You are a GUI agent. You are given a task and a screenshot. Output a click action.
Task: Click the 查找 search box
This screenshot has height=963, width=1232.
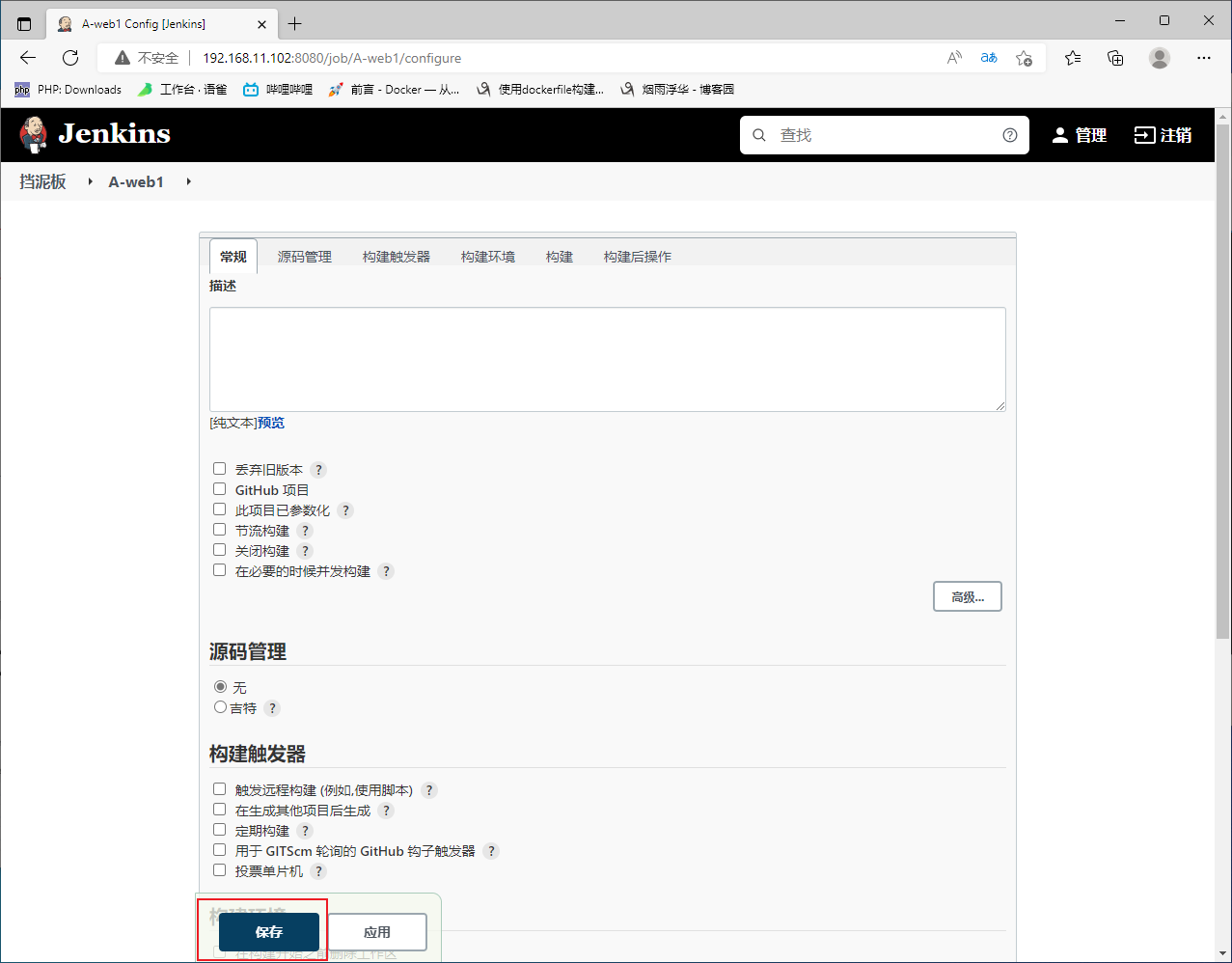885,135
